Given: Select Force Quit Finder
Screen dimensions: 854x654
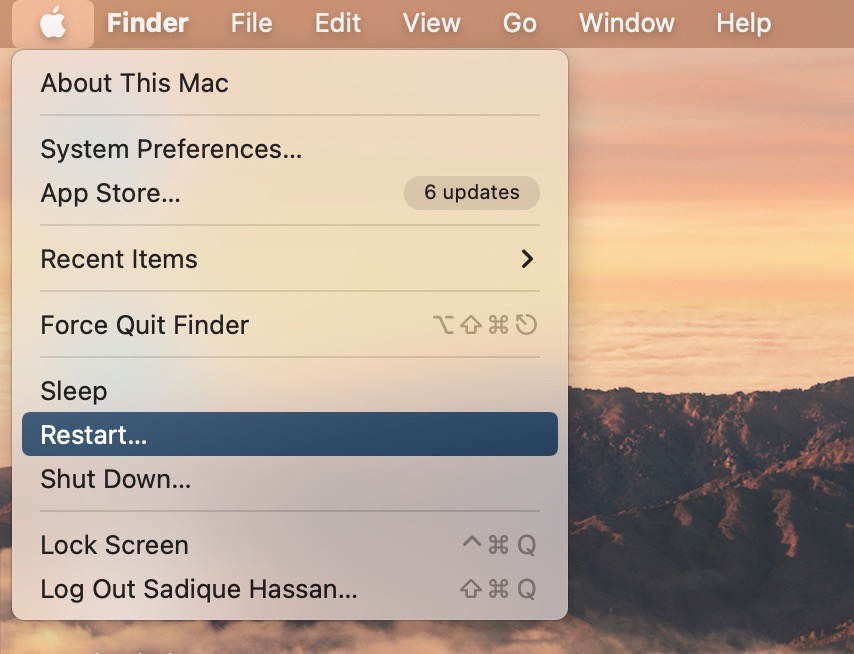Looking at the screenshot, I should (144, 324).
